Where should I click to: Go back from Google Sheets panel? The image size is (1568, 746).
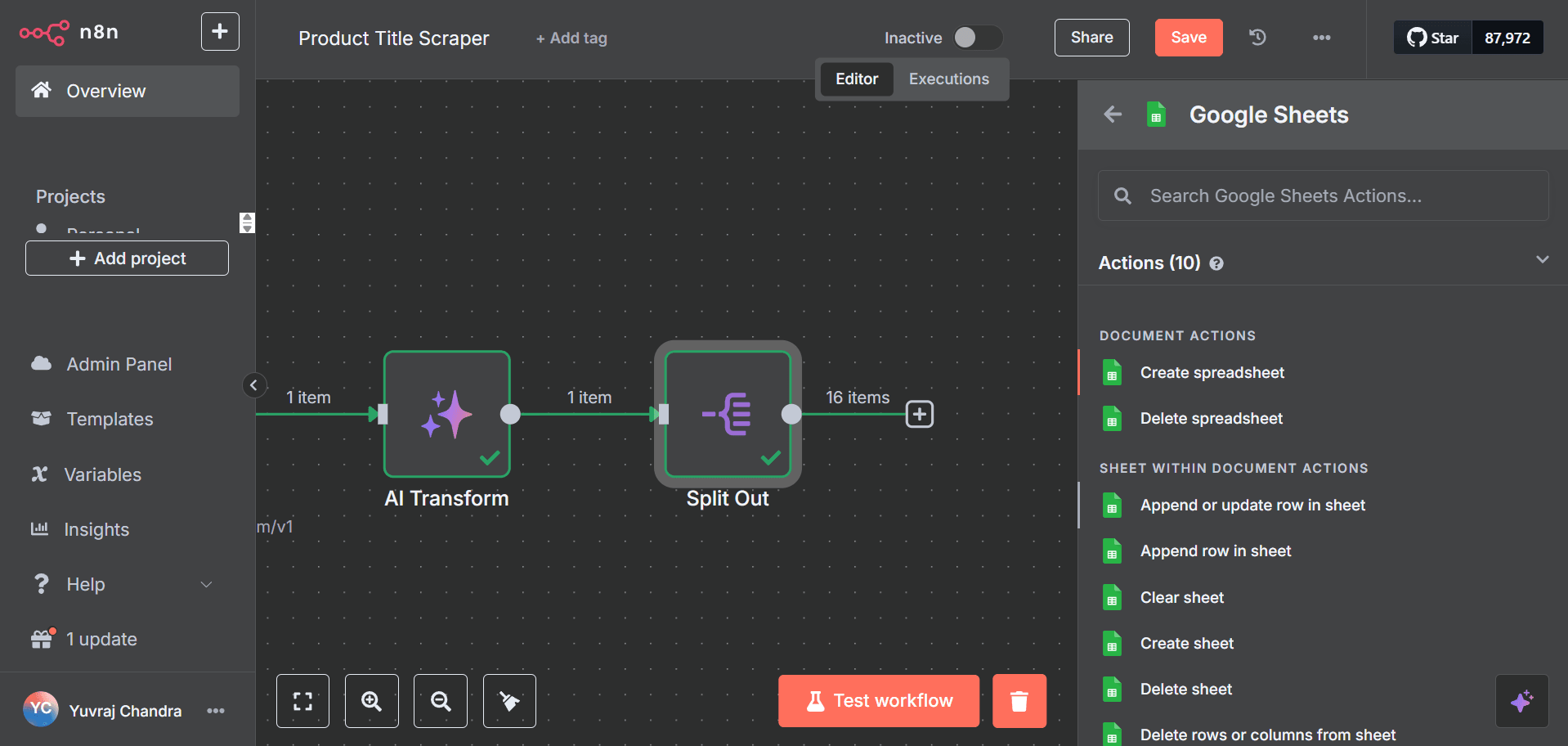tap(1113, 115)
